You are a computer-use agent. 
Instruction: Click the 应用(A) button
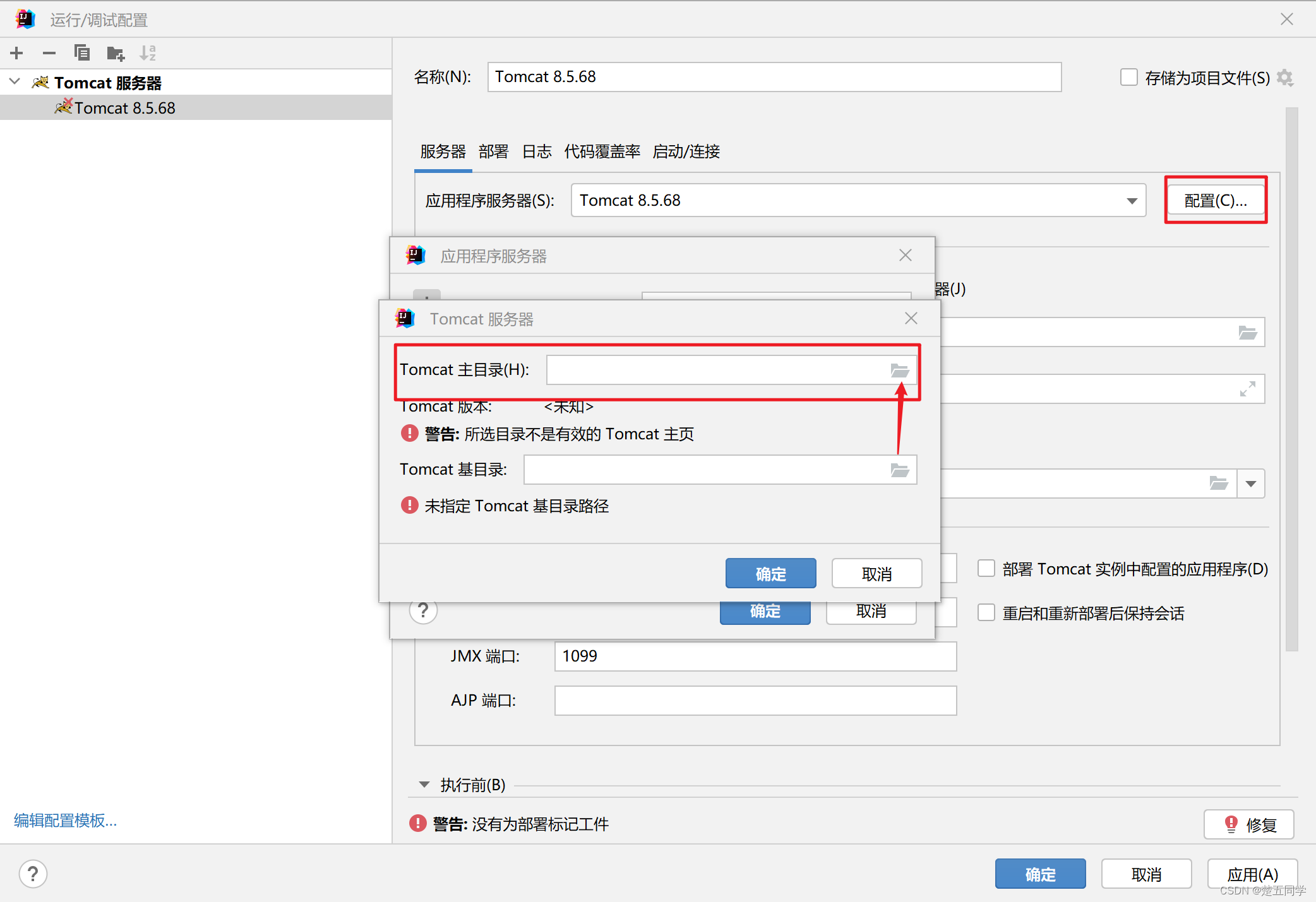coord(1252,874)
